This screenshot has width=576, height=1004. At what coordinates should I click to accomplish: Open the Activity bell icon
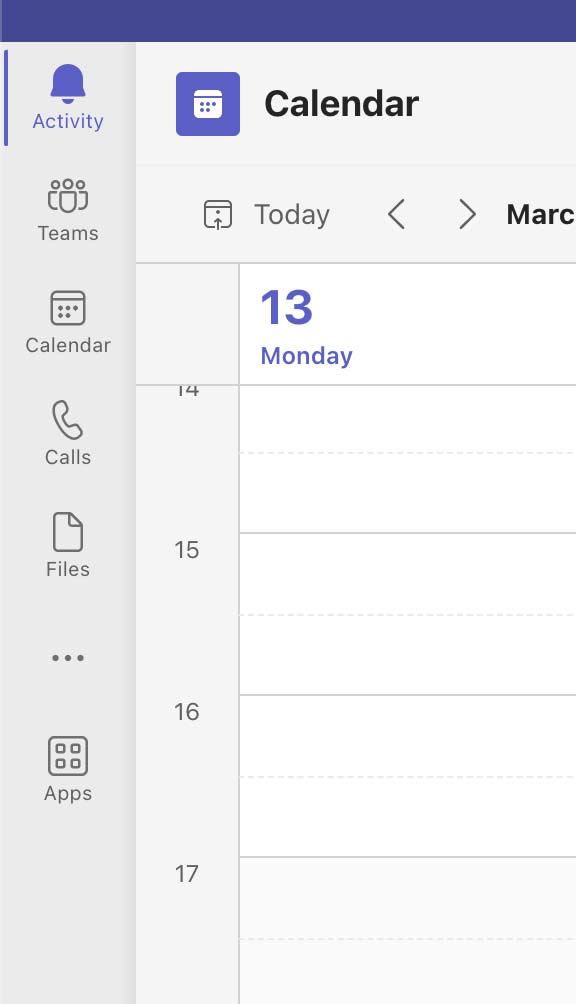pos(68,84)
